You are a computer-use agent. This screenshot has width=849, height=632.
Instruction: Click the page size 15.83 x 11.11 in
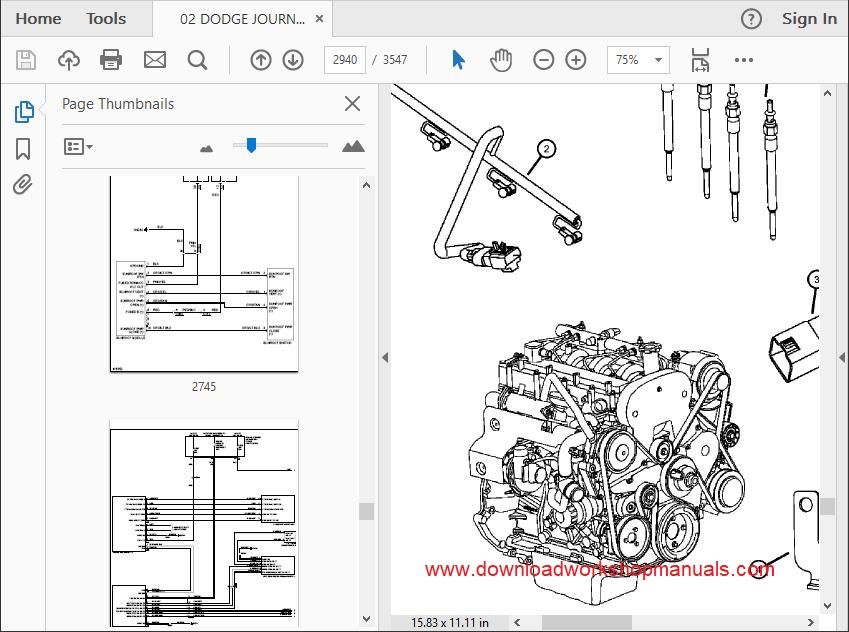449,623
